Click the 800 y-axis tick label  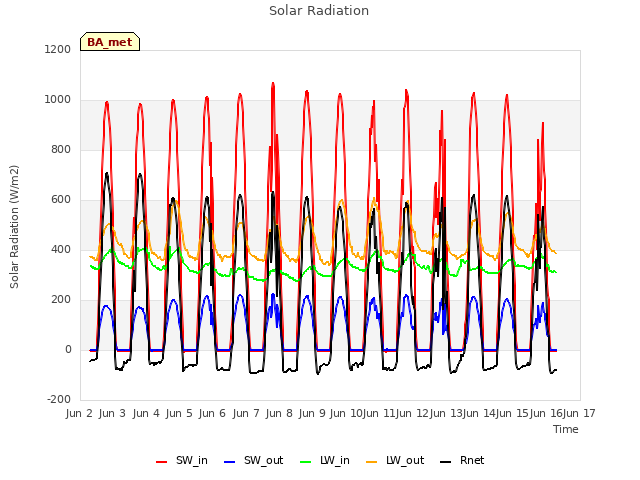[61, 150]
